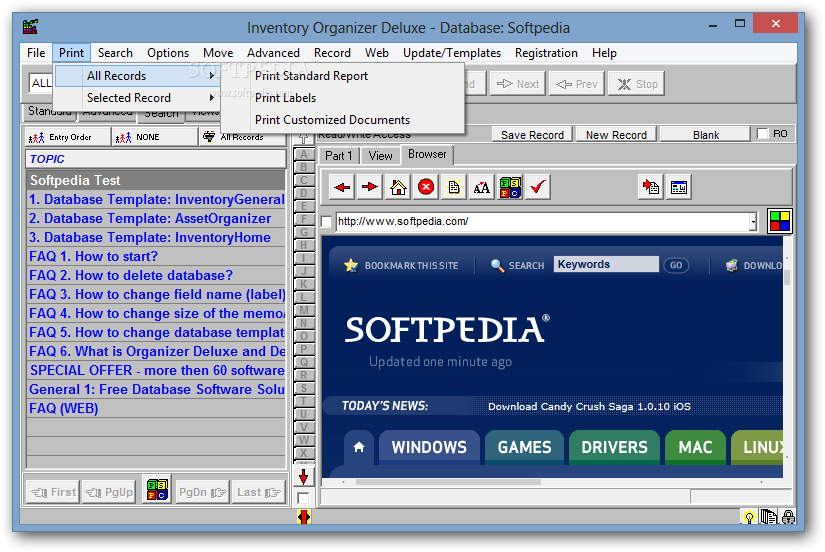Toggle the checkbox left of URL field
Image resolution: width=825 pixels, height=552 pixels.
click(326, 222)
